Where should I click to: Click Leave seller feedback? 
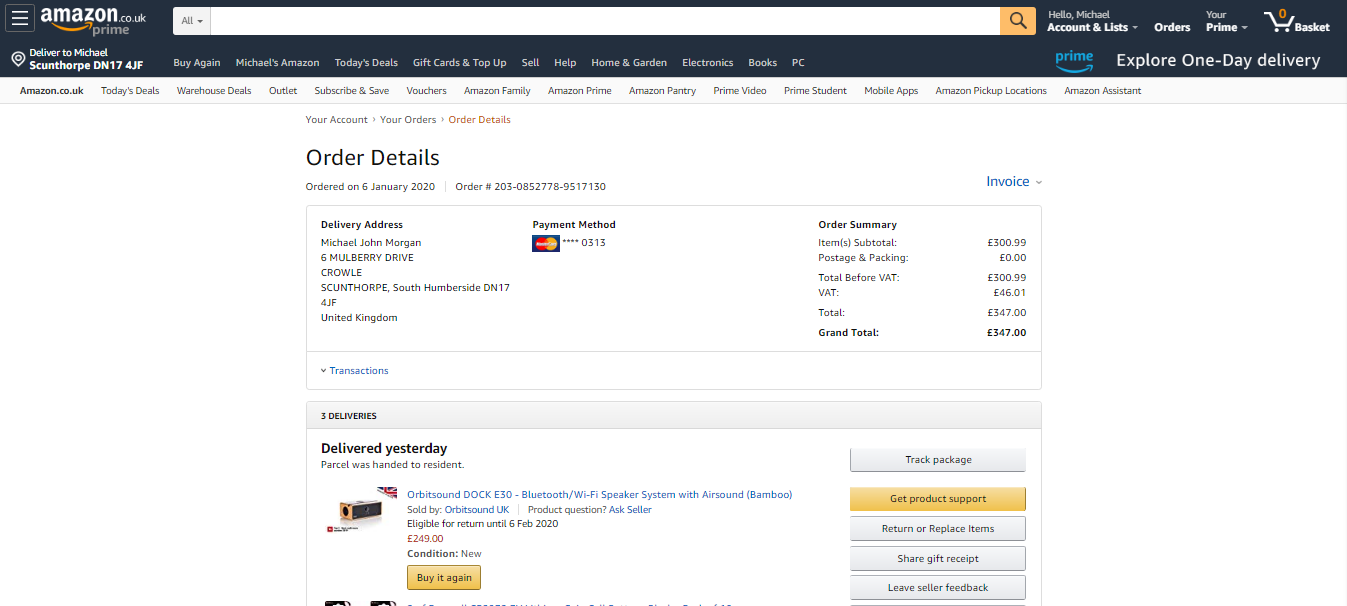click(938, 588)
